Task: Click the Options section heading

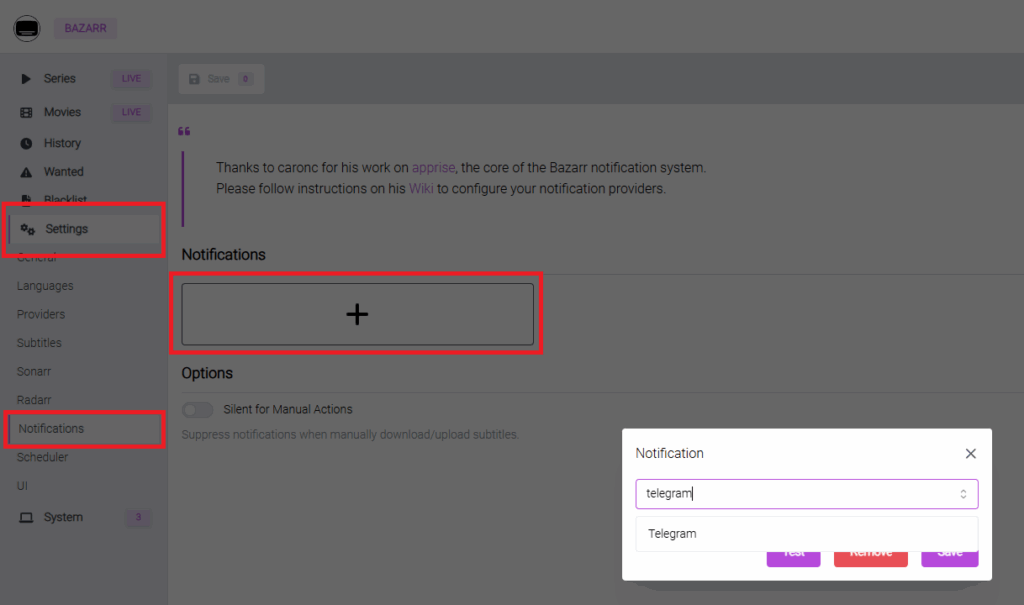Action: [207, 373]
